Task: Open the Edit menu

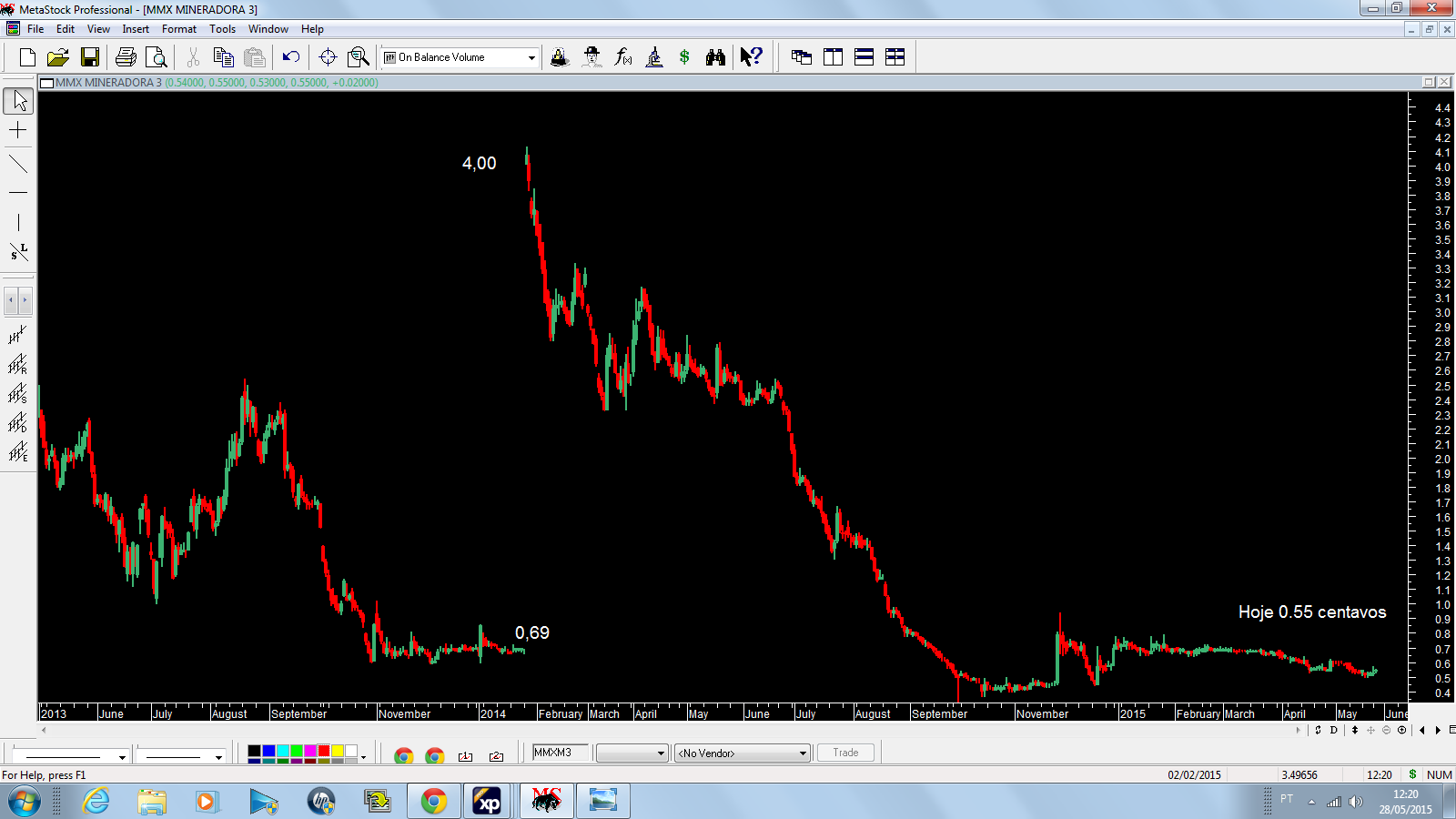Action: click(66, 29)
